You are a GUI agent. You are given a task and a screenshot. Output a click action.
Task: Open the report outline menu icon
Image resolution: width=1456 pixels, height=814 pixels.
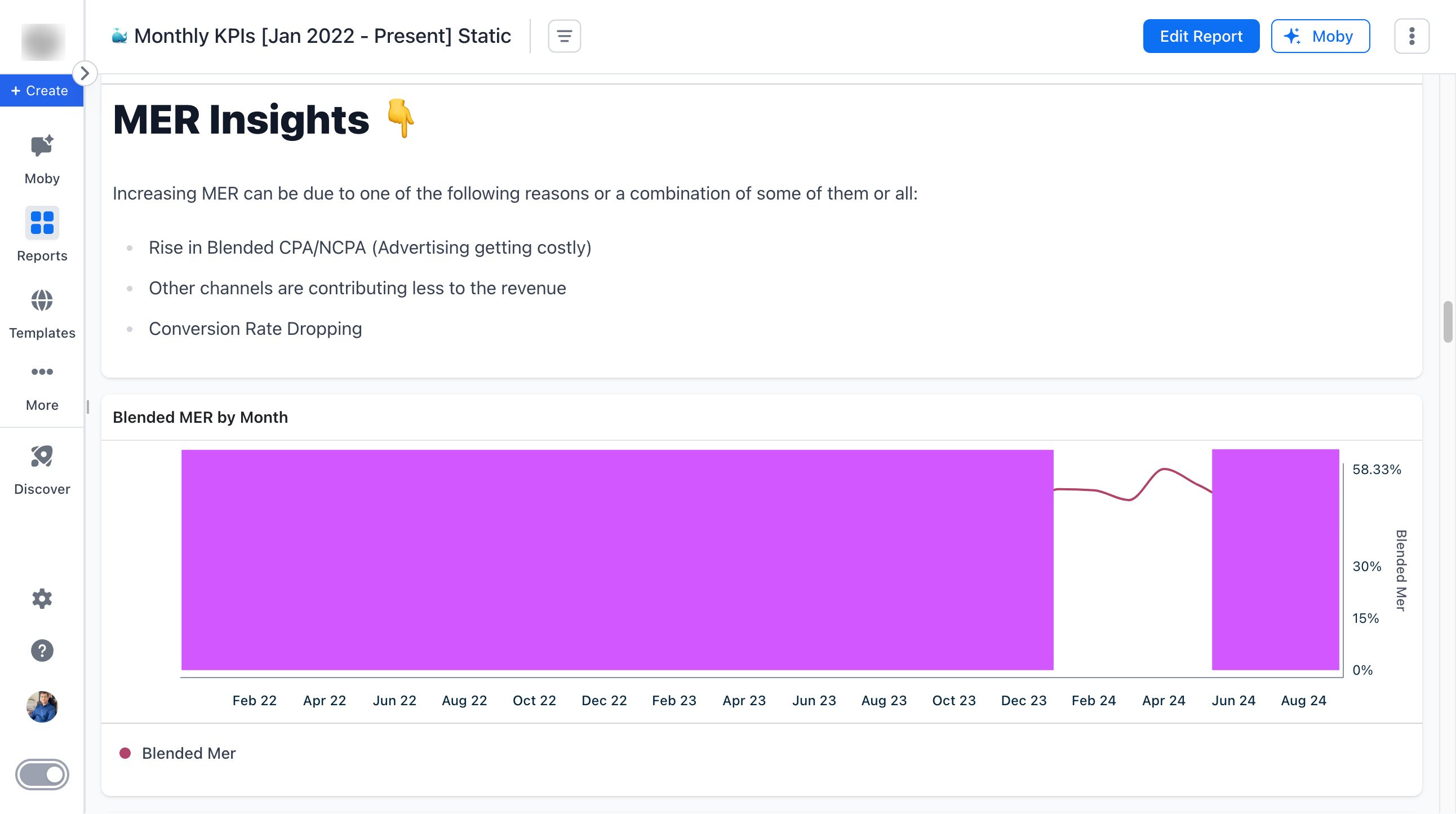pyautogui.click(x=564, y=36)
